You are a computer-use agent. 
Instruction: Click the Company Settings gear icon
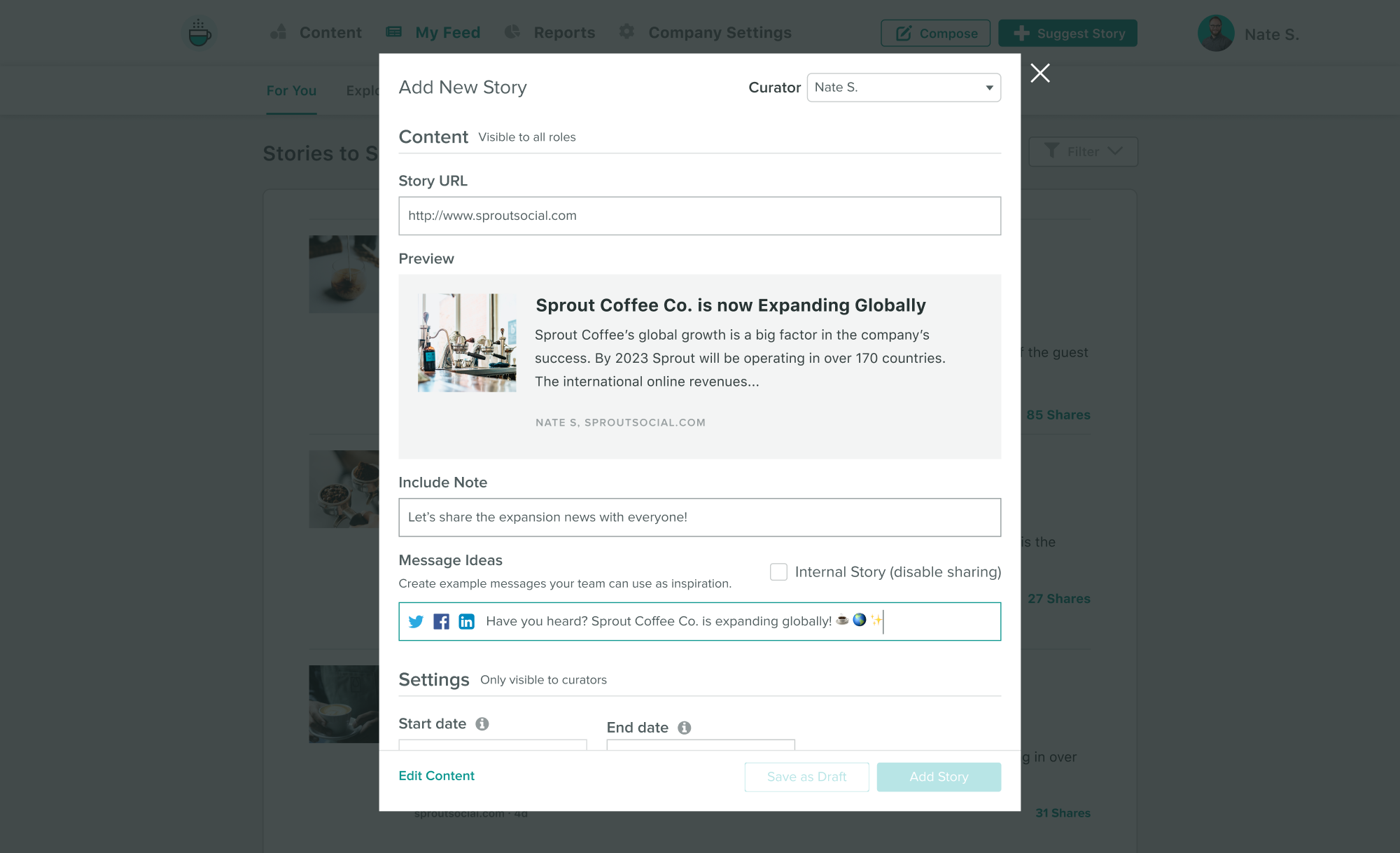627,33
